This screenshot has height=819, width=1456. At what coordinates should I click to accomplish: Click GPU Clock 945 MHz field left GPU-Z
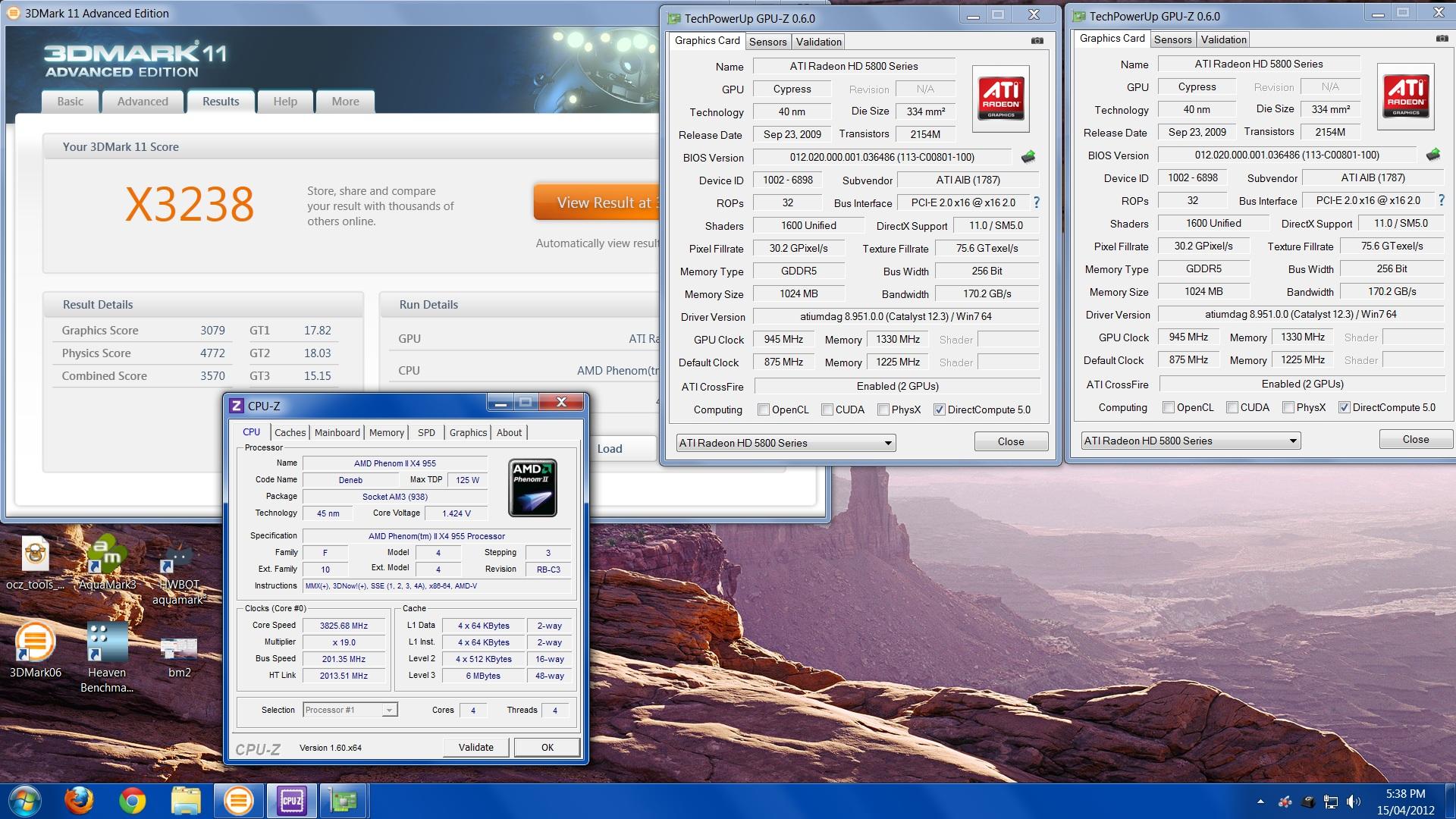point(783,339)
